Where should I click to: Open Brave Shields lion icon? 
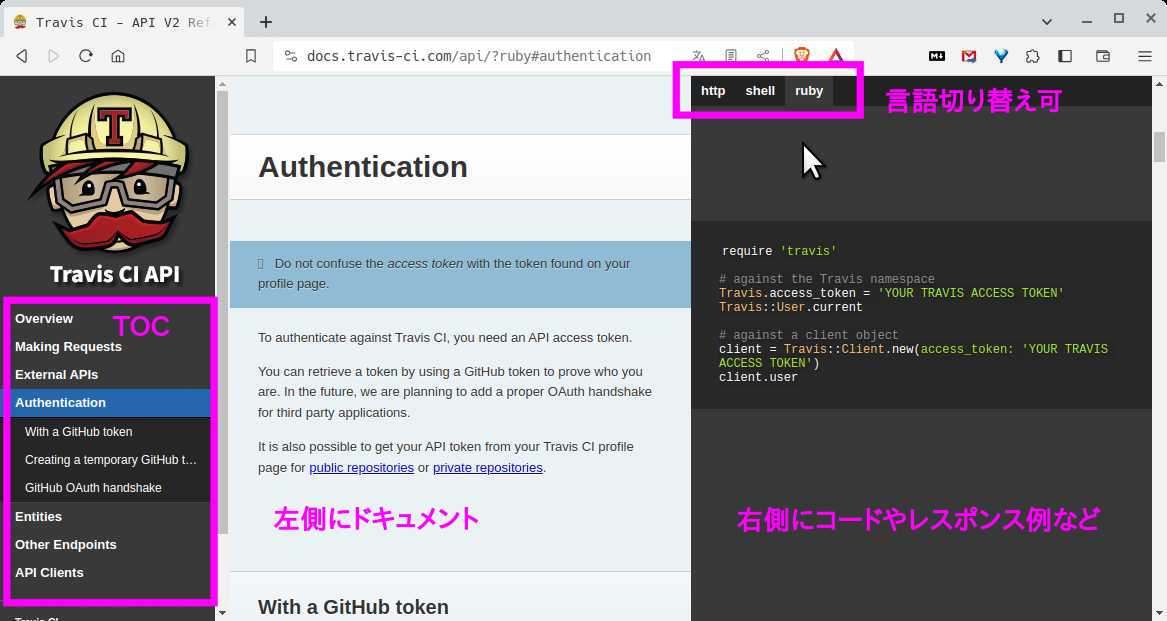(802, 55)
